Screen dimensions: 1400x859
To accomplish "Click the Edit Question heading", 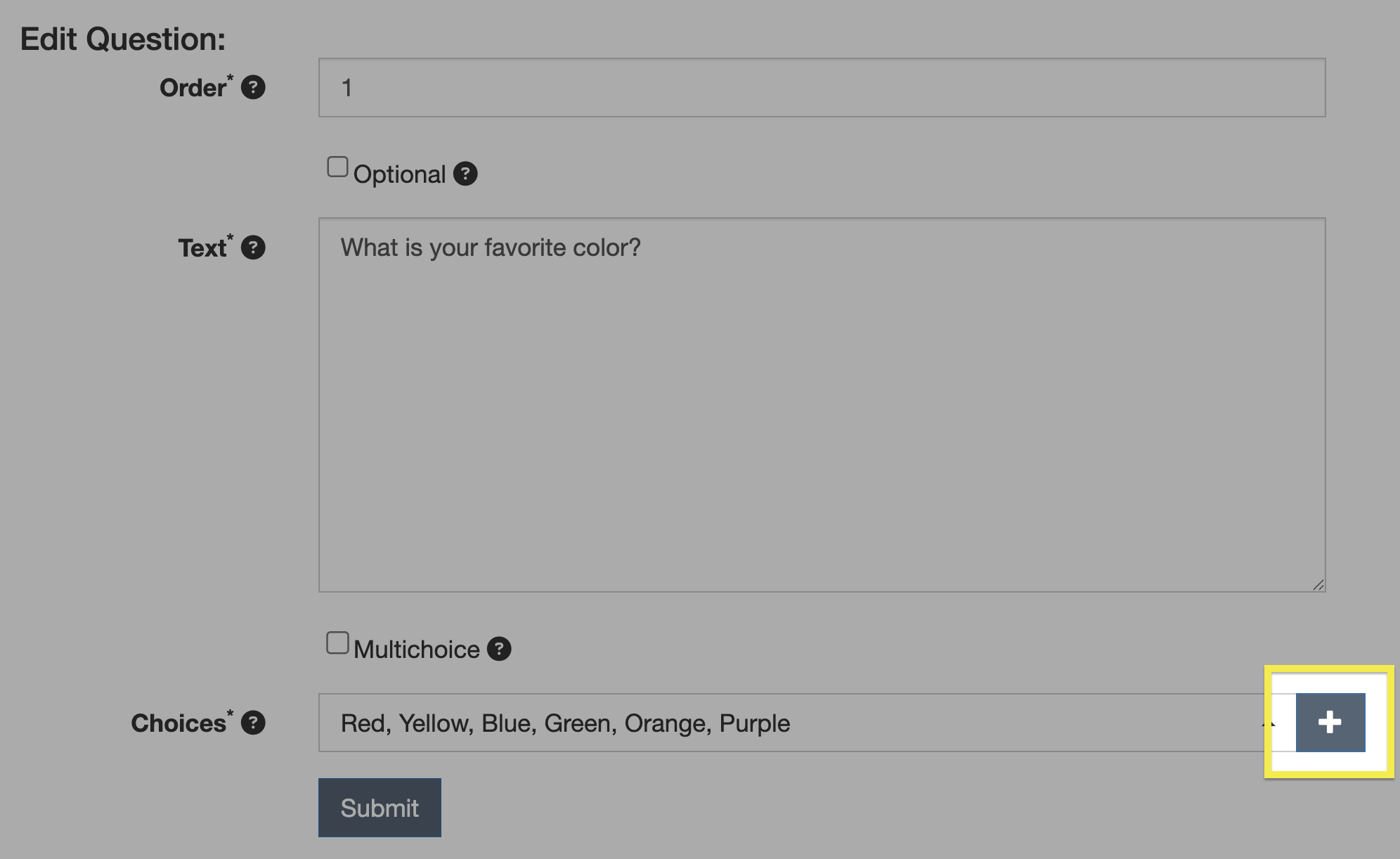I will pos(123,39).
